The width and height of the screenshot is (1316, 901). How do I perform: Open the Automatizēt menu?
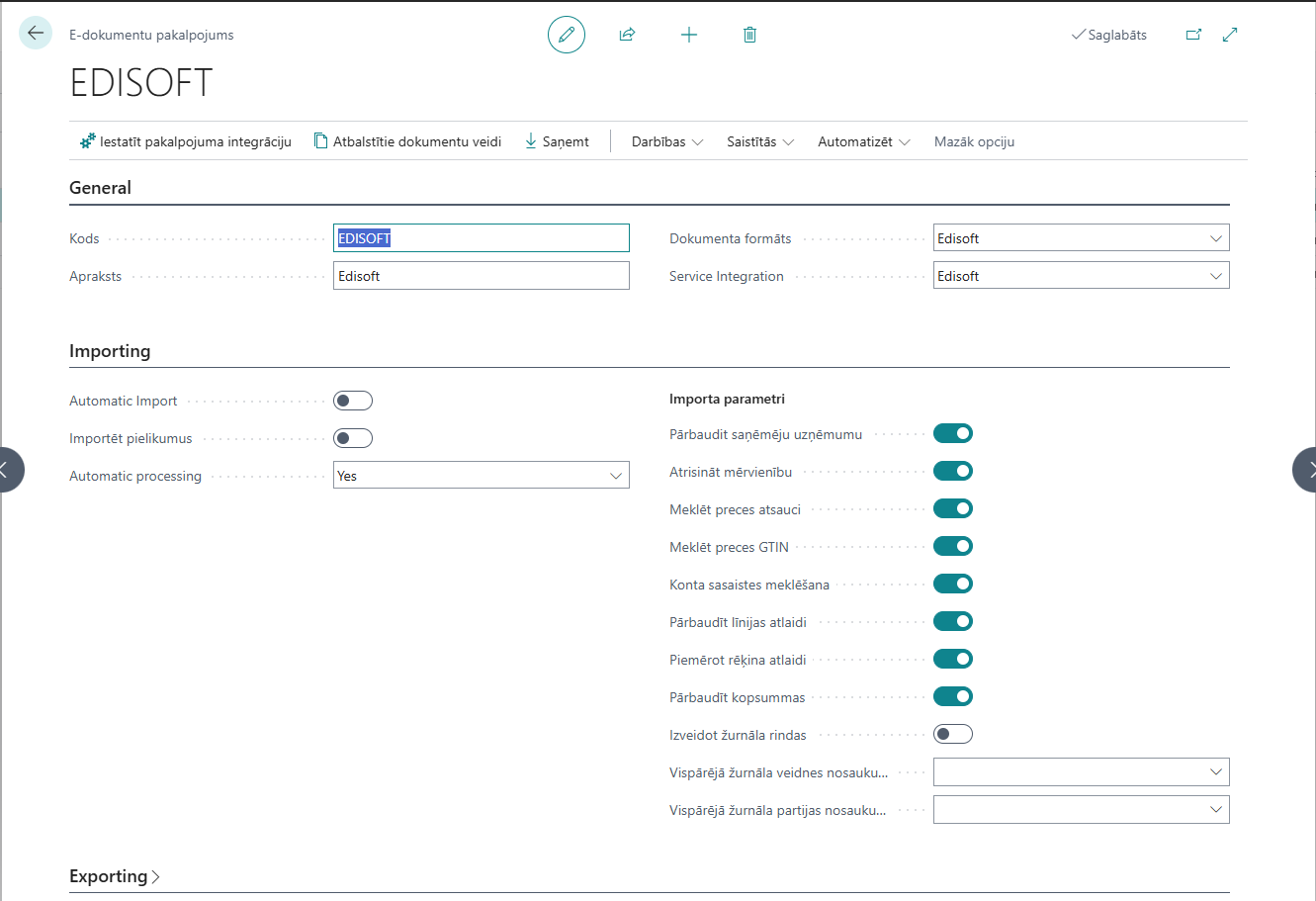click(x=864, y=141)
